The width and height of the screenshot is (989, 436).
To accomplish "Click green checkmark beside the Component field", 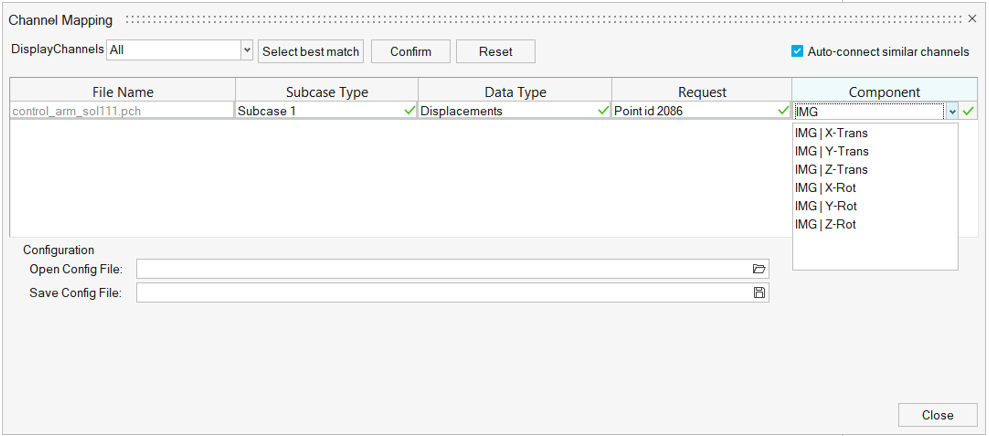I will pyautogui.click(x=968, y=111).
